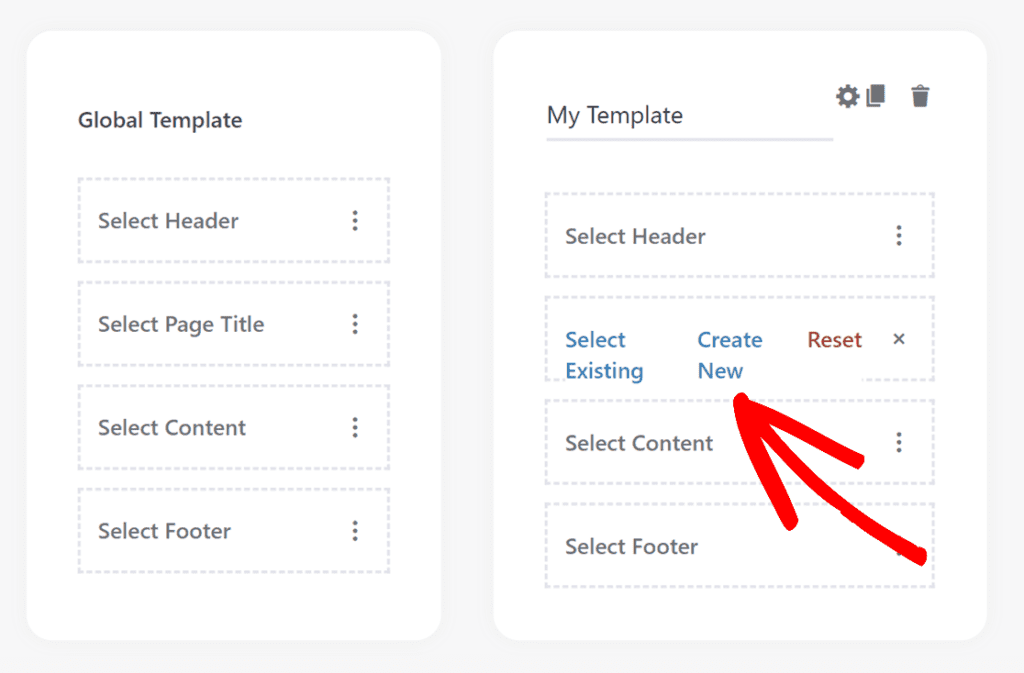This screenshot has width=1024, height=673.
Task: Focus the My Template name field
Action: click(x=689, y=116)
